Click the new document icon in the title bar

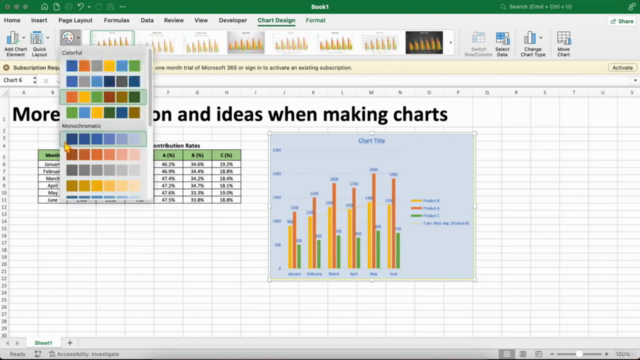point(56,7)
